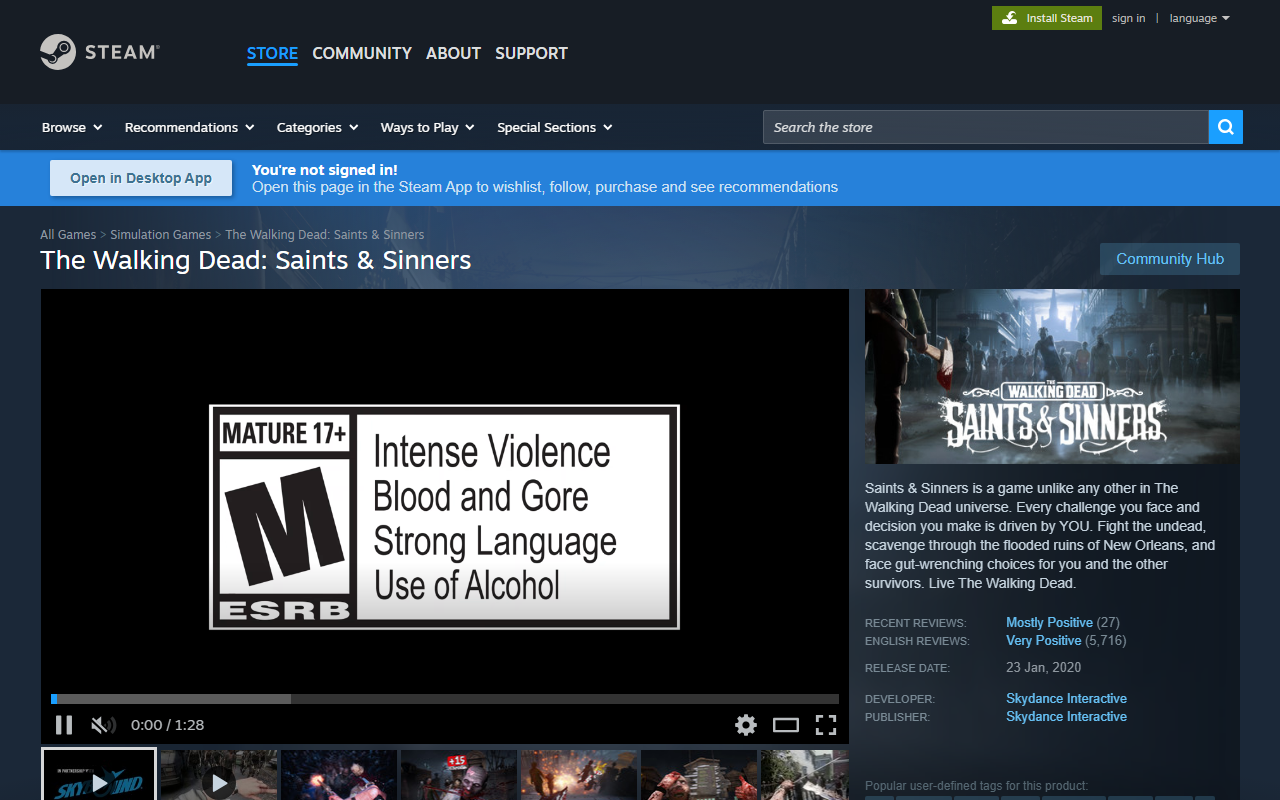Open the Community Hub
This screenshot has width=1280, height=800.
click(x=1170, y=259)
